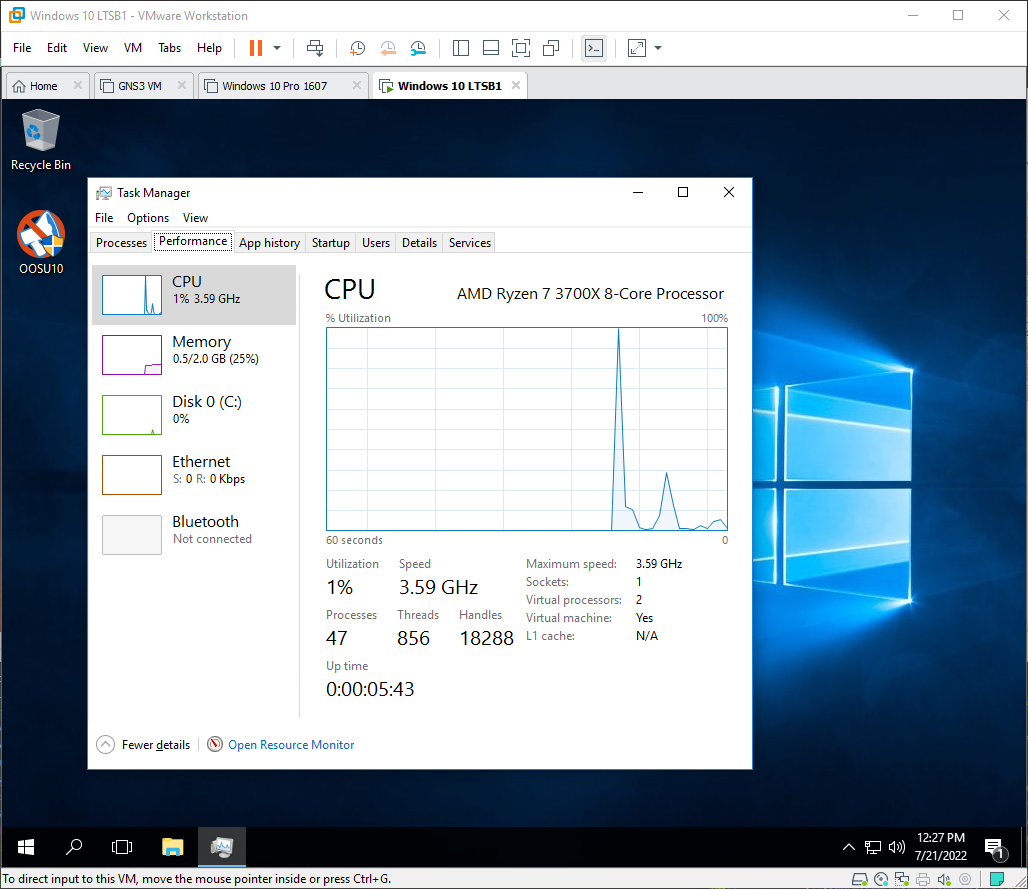
Task: Switch to the Users tab
Action: click(376, 243)
